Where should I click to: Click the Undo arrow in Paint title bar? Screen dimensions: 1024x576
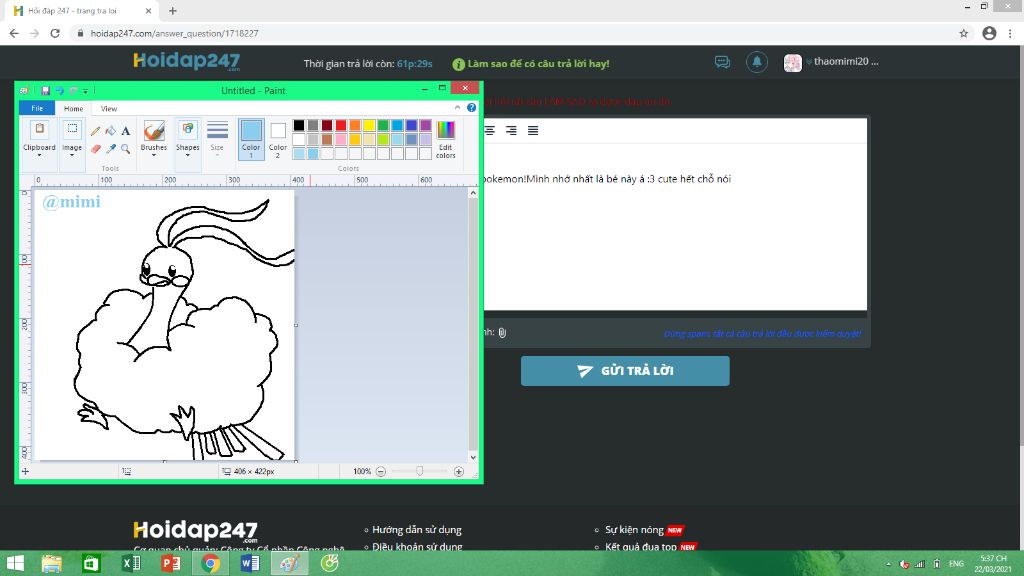pyautogui.click(x=59, y=91)
